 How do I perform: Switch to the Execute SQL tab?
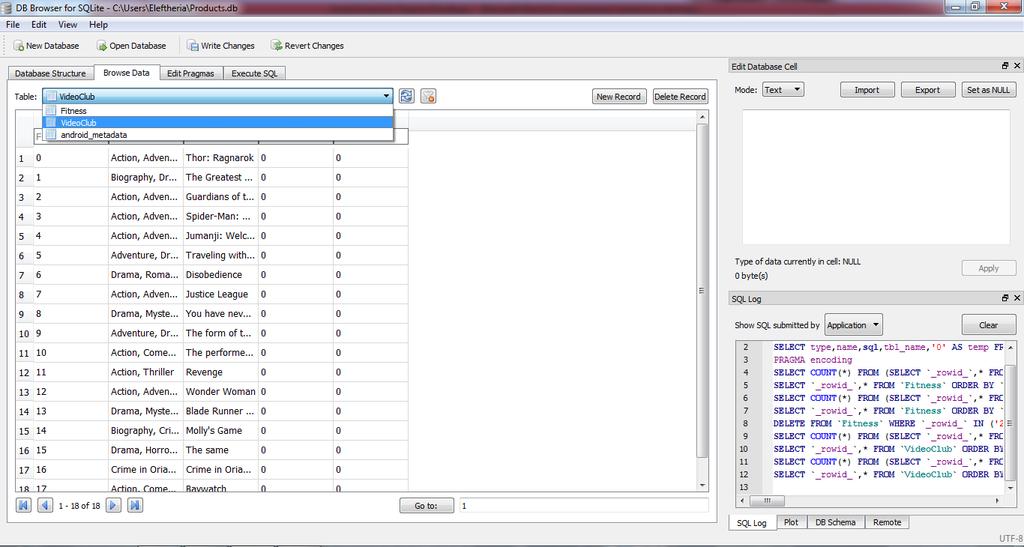tap(255, 74)
